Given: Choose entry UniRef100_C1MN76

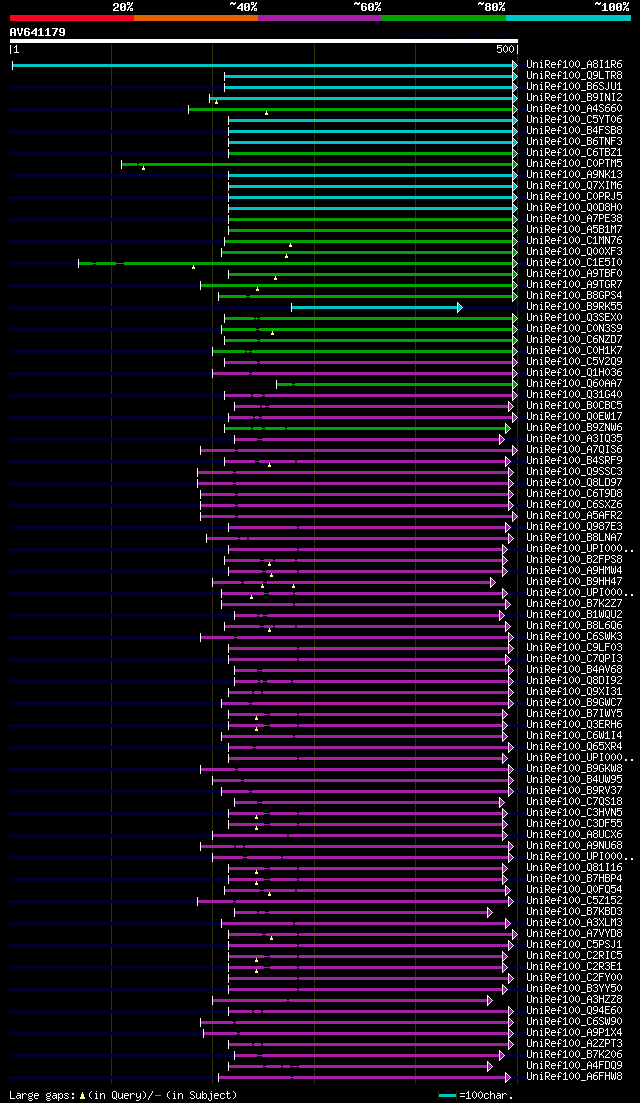Looking at the screenshot, I should pyautogui.click(x=574, y=241).
